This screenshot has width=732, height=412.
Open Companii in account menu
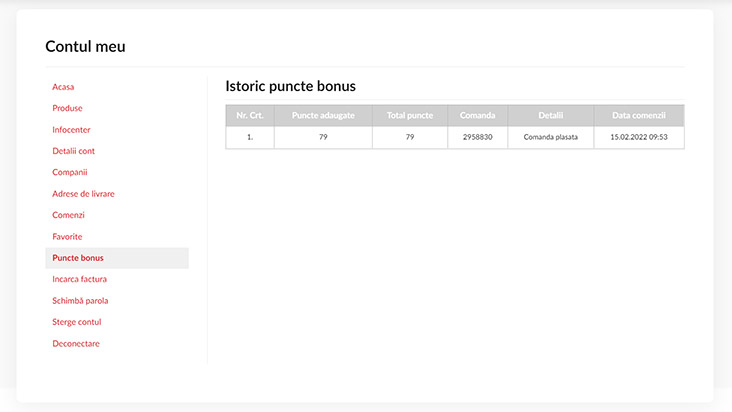click(70, 172)
